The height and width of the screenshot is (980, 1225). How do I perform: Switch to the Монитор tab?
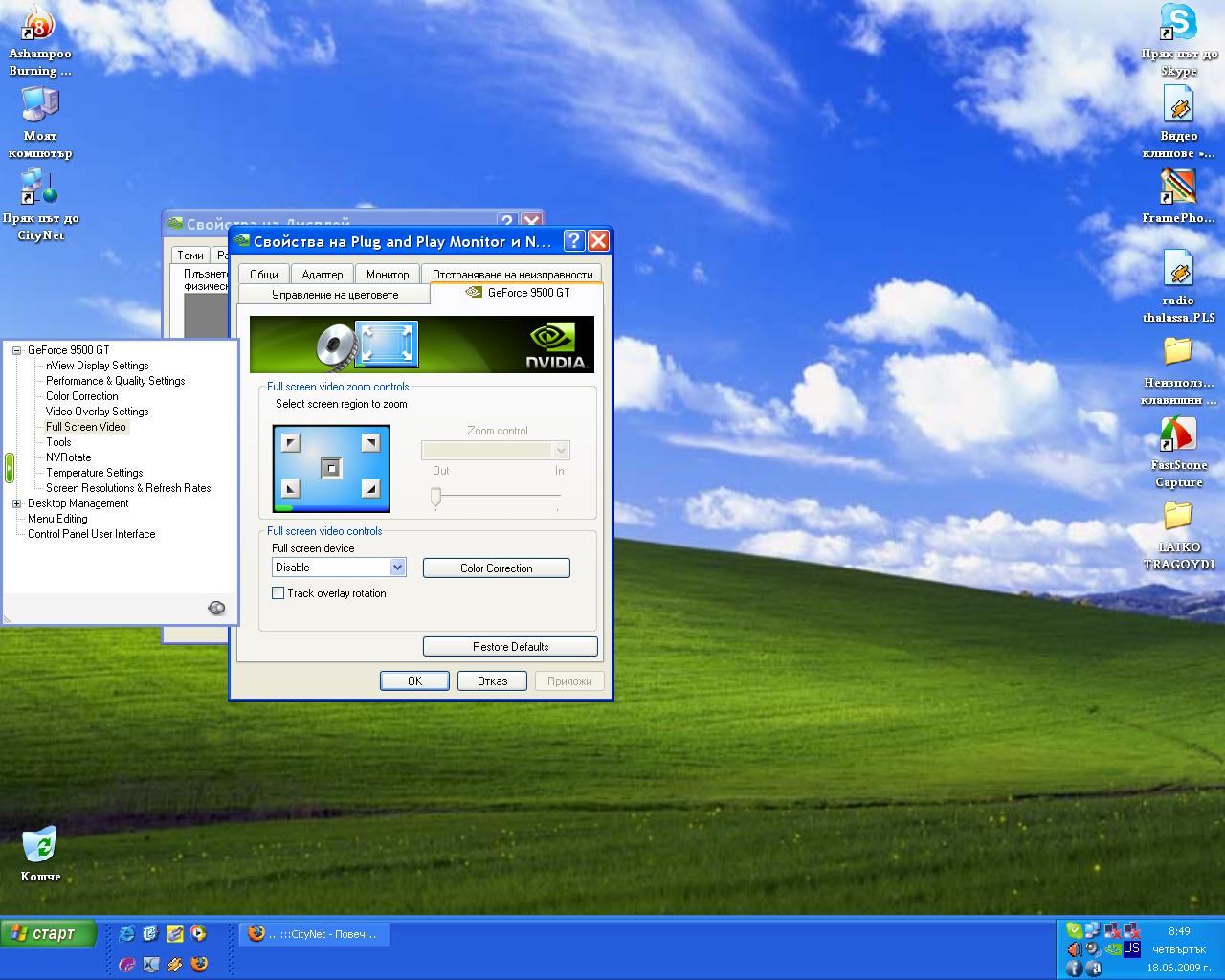[x=388, y=274]
